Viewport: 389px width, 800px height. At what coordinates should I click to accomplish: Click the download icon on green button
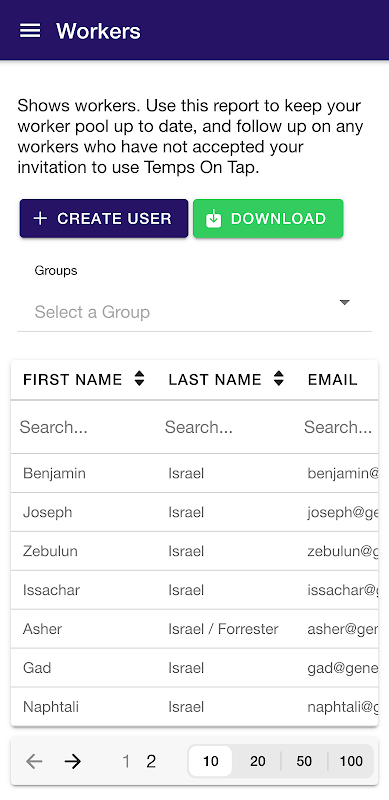click(x=213, y=218)
